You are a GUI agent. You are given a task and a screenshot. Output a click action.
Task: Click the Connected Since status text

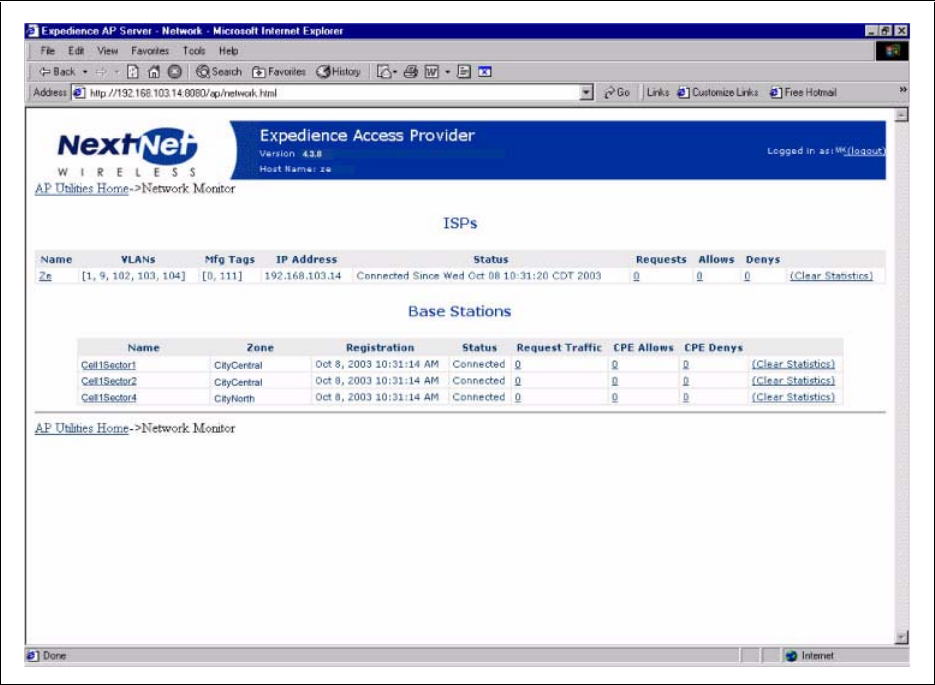pos(479,276)
